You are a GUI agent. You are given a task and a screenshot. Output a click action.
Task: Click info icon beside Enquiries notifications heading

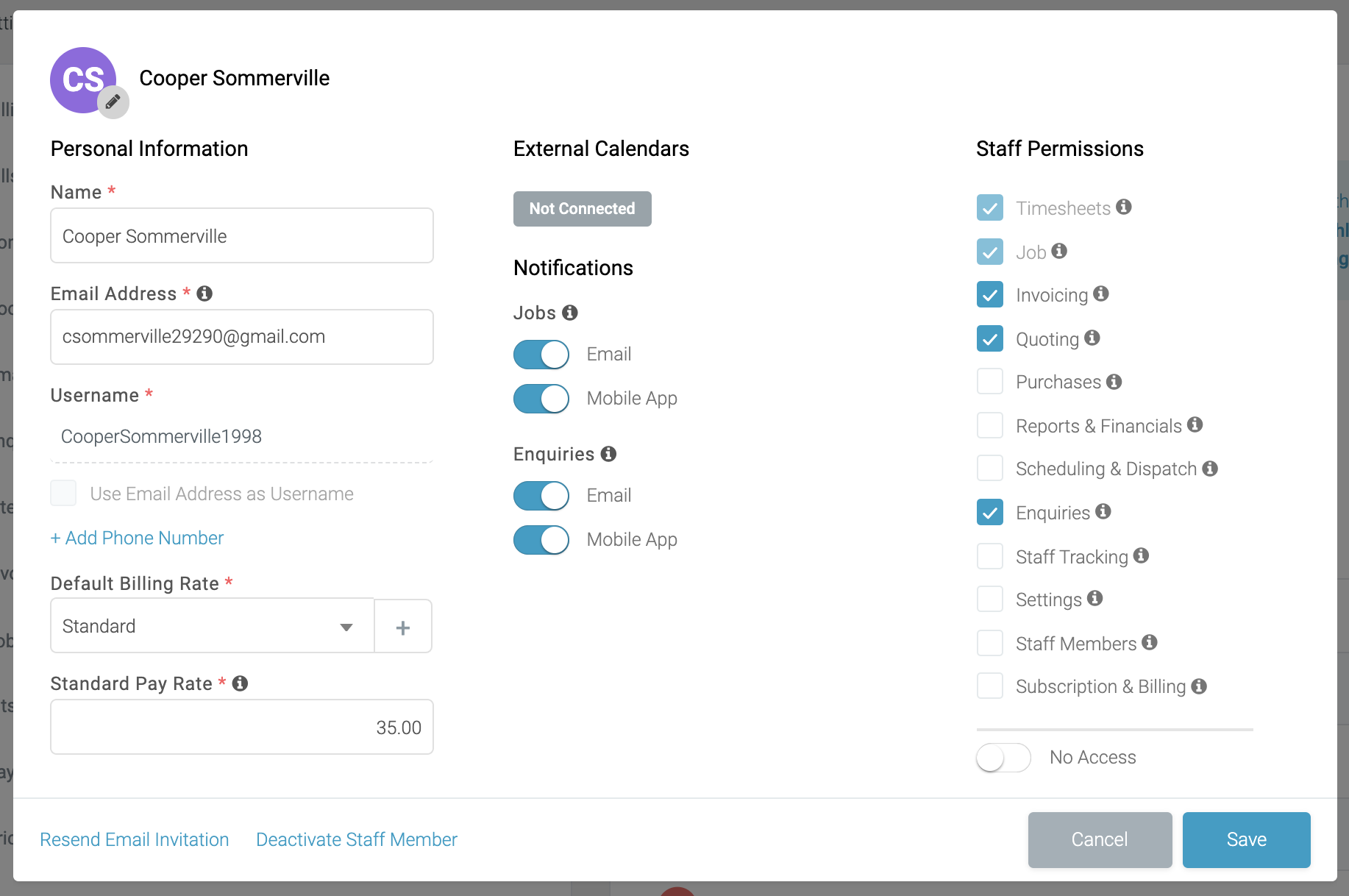[608, 454]
